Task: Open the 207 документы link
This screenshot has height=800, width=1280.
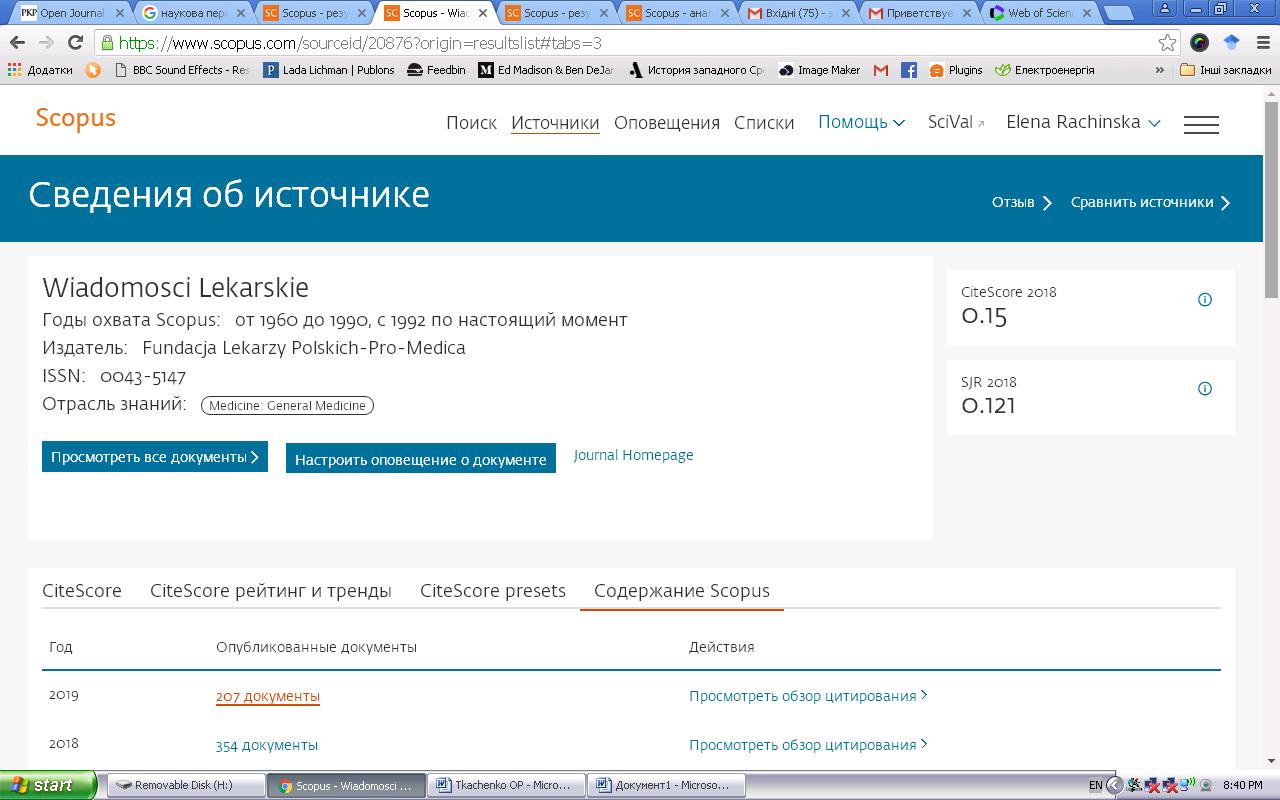Action: pyautogui.click(x=268, y=696)
